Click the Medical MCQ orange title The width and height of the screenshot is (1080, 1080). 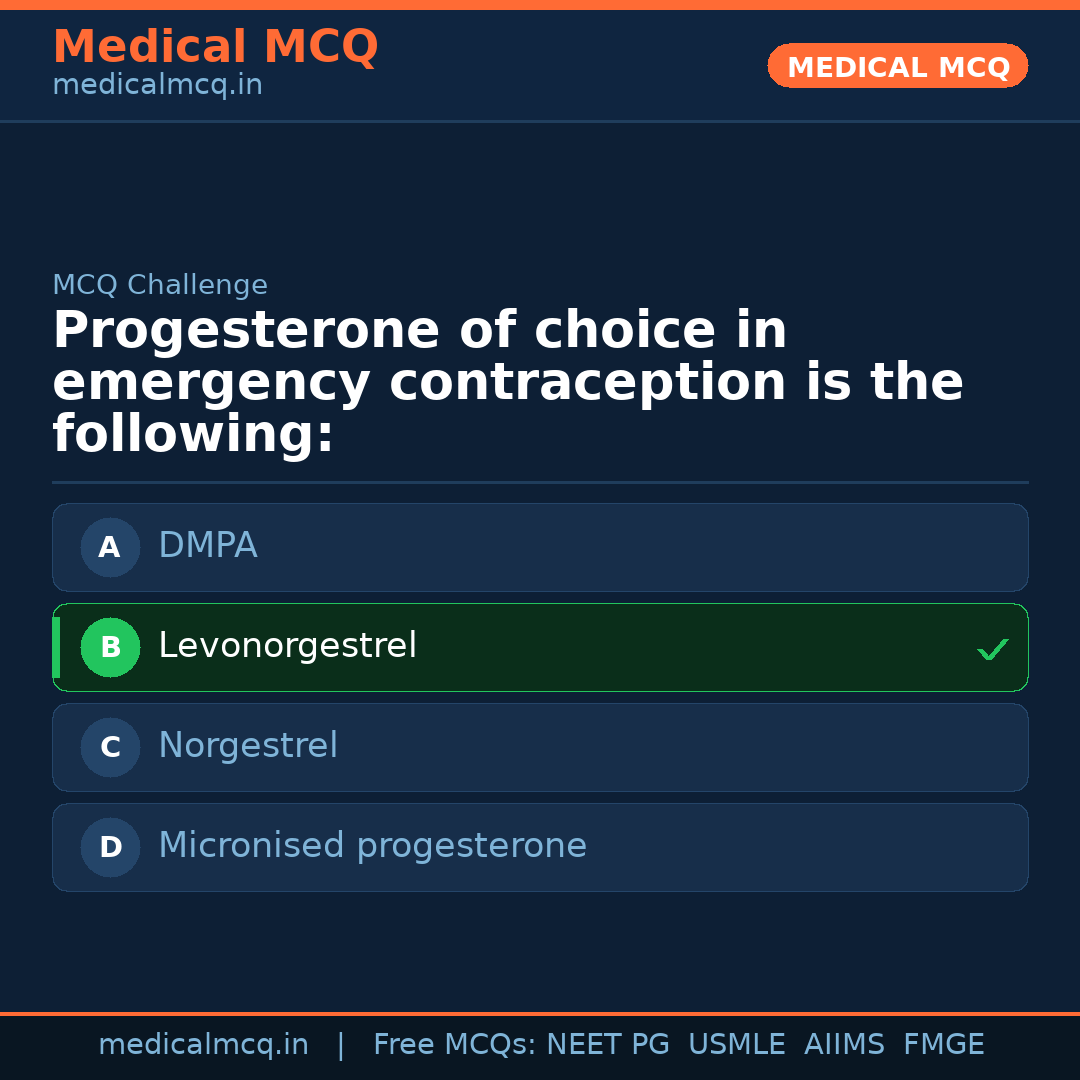tap(215, 47)
